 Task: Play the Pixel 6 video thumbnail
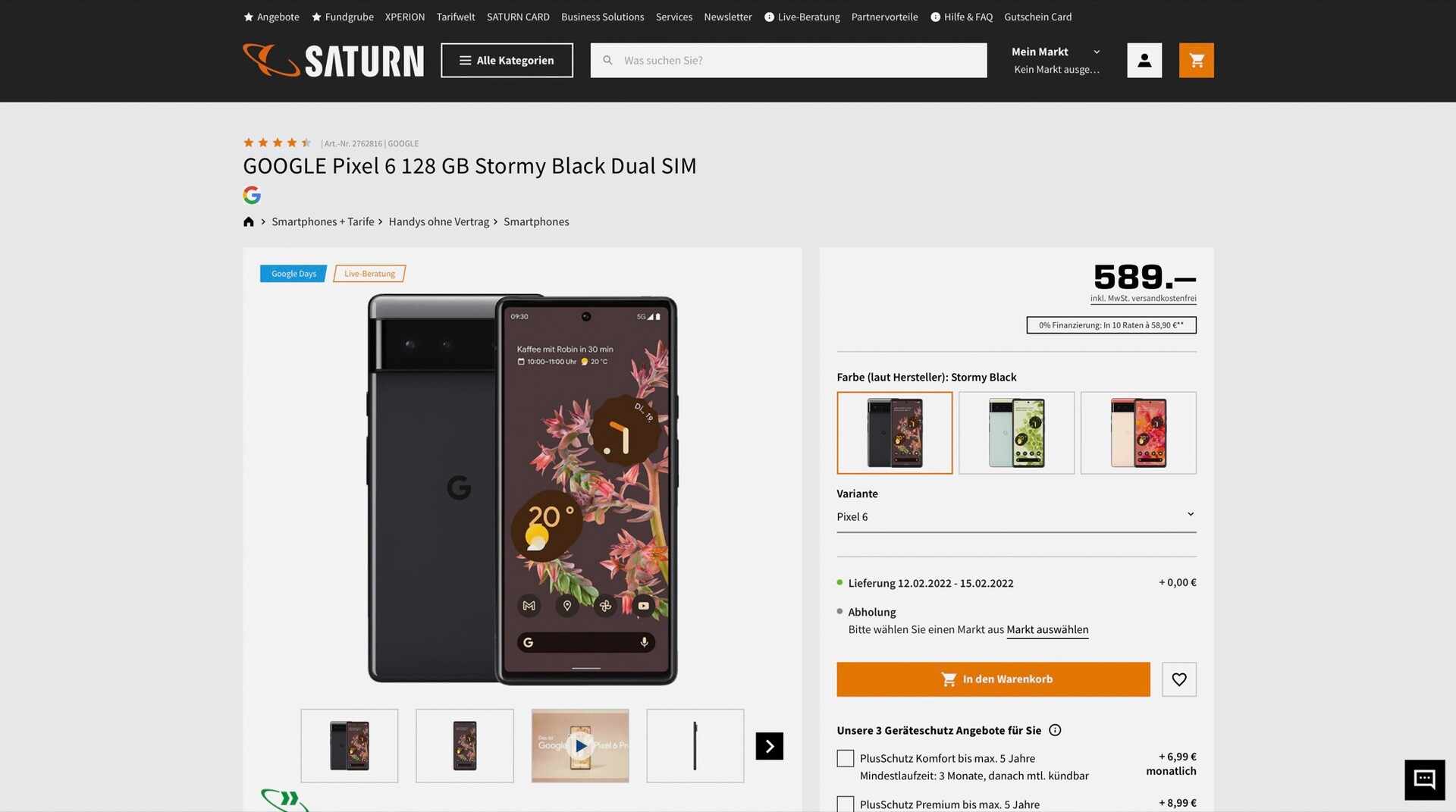tap(580, 746)
